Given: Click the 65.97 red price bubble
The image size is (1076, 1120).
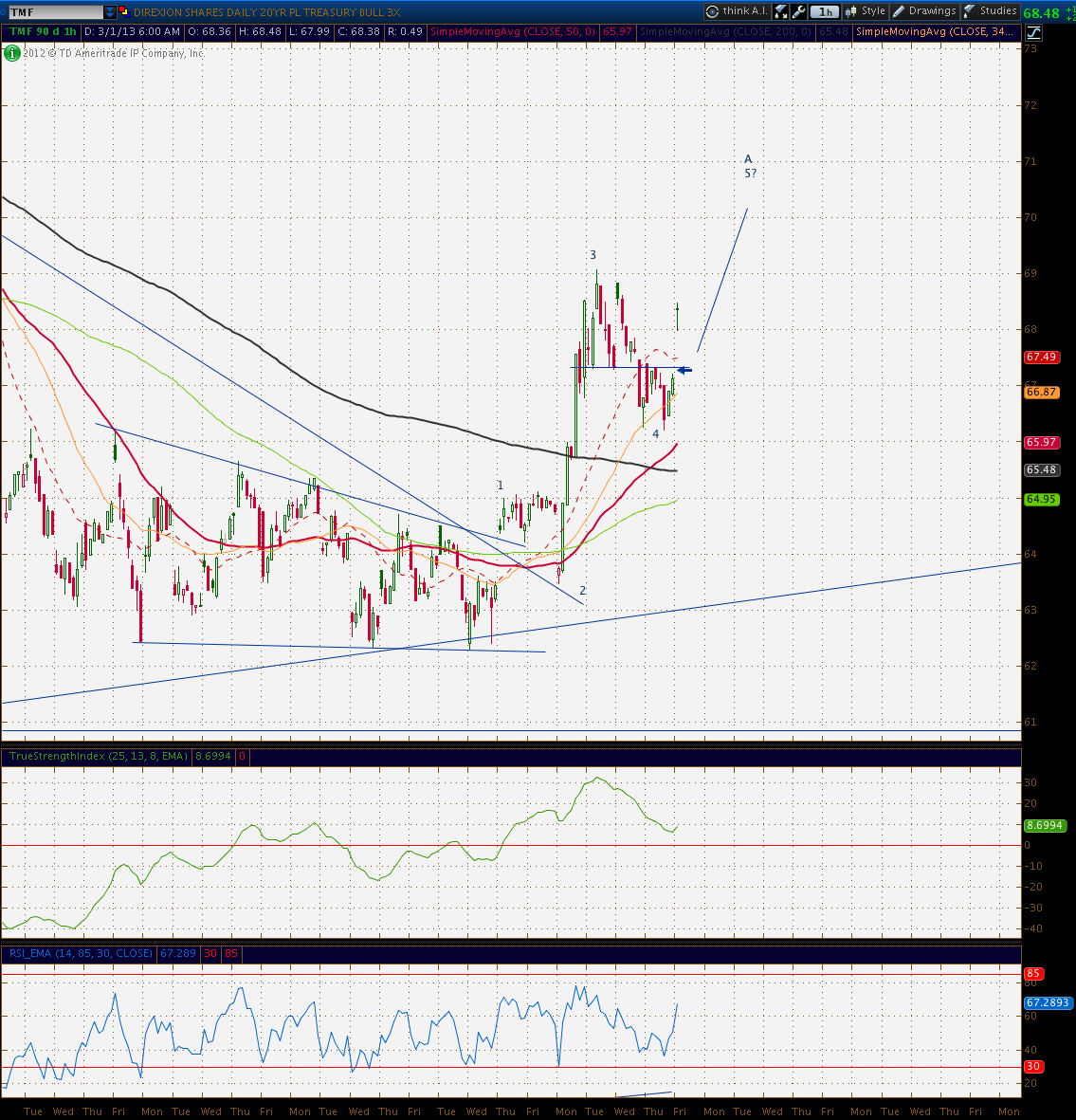Looking at the screenshot, I should point(1041,442).
